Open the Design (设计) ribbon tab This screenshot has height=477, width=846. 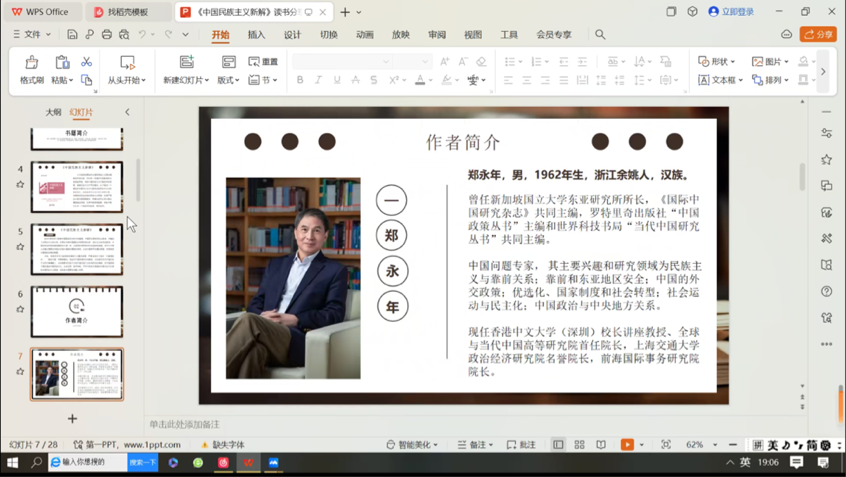292,35
